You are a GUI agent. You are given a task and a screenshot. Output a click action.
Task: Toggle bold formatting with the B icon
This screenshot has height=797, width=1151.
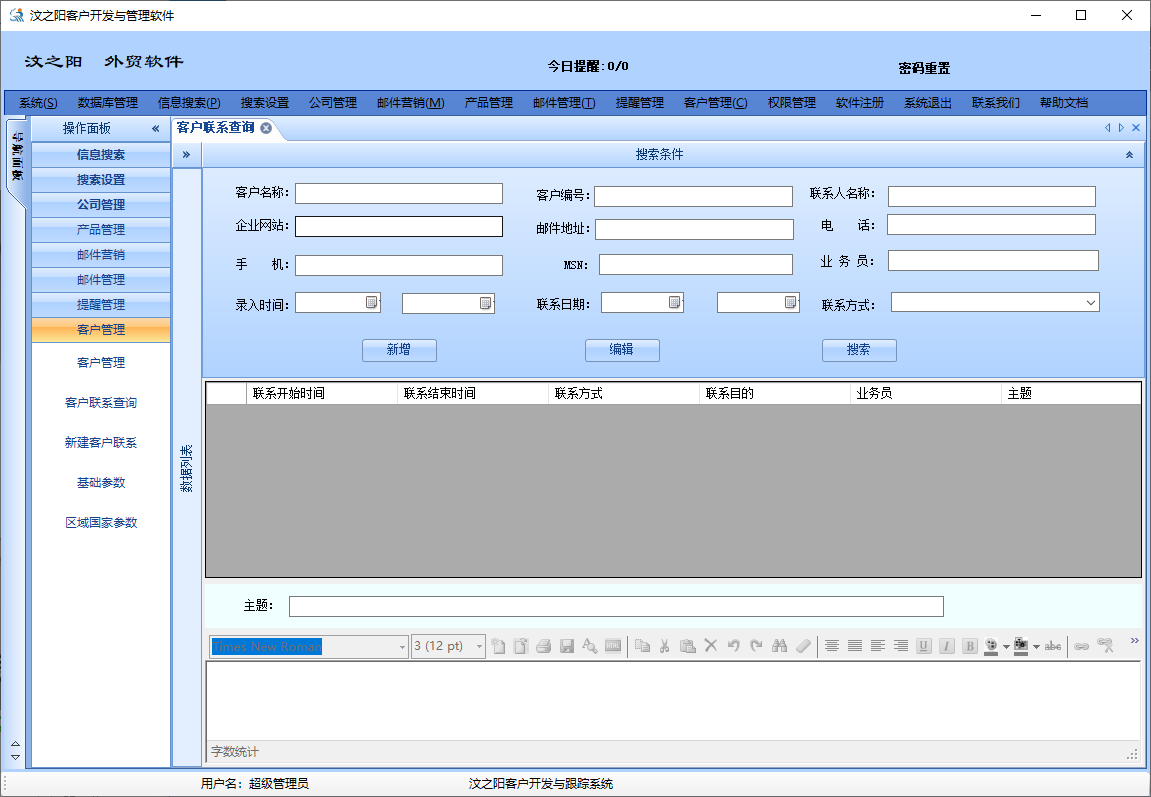pyautogui.click(x=968, y=646)
